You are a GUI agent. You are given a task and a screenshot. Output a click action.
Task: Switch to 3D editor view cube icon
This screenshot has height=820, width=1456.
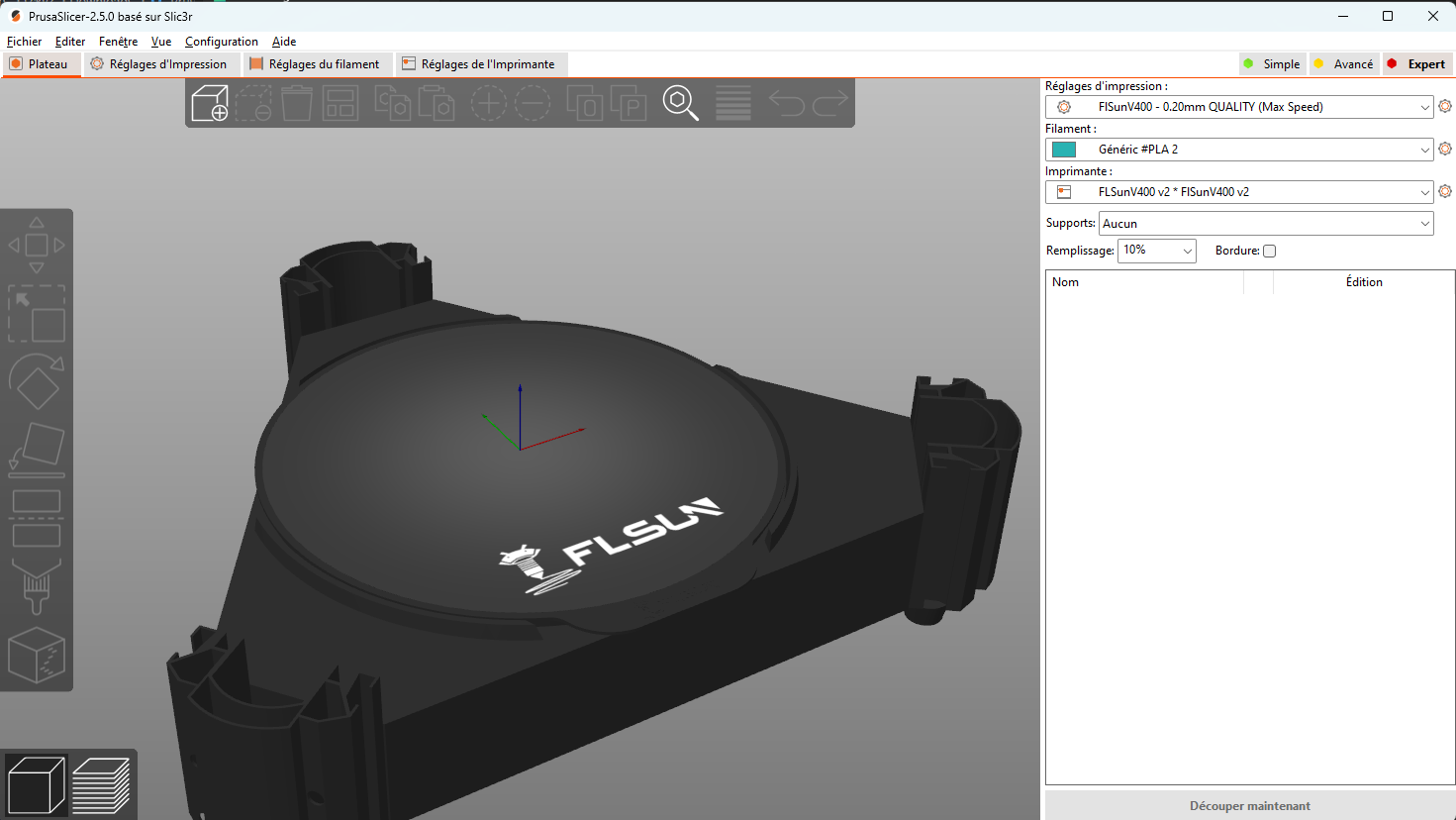coord(36,784)
